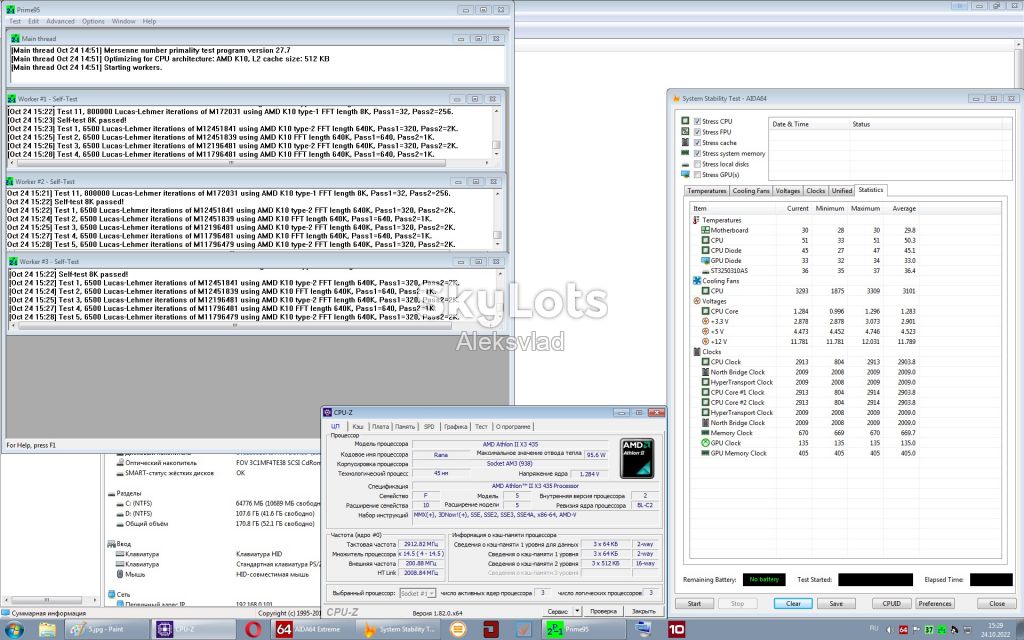Switch to the Temperatures tab in AIDA64
Image resolution: width=1024 pixels, height=640 pixels.
click(x=707, y=191)
